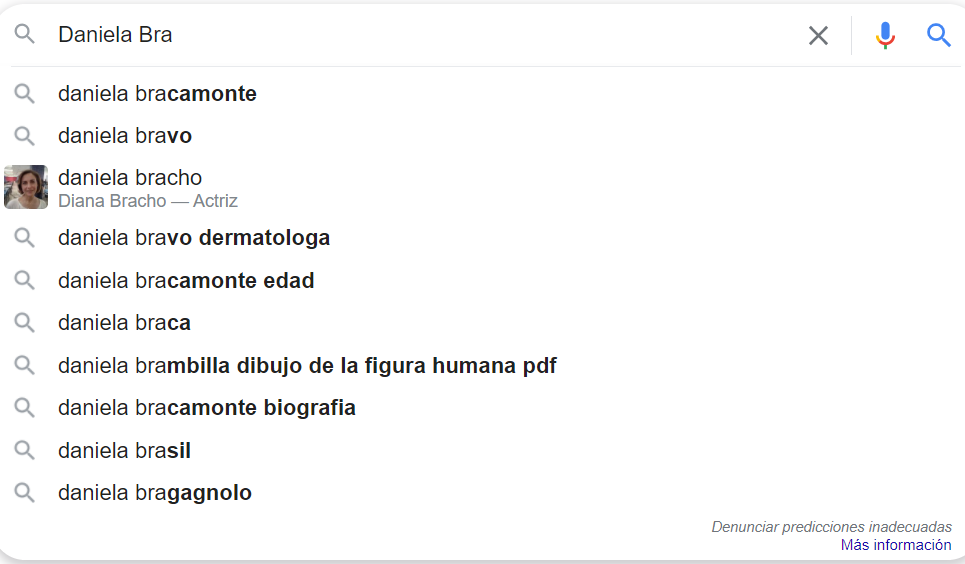965x564 pixels.
Task: Select the "daniela bravo" suggestion
Action: [x=125, y=136]
